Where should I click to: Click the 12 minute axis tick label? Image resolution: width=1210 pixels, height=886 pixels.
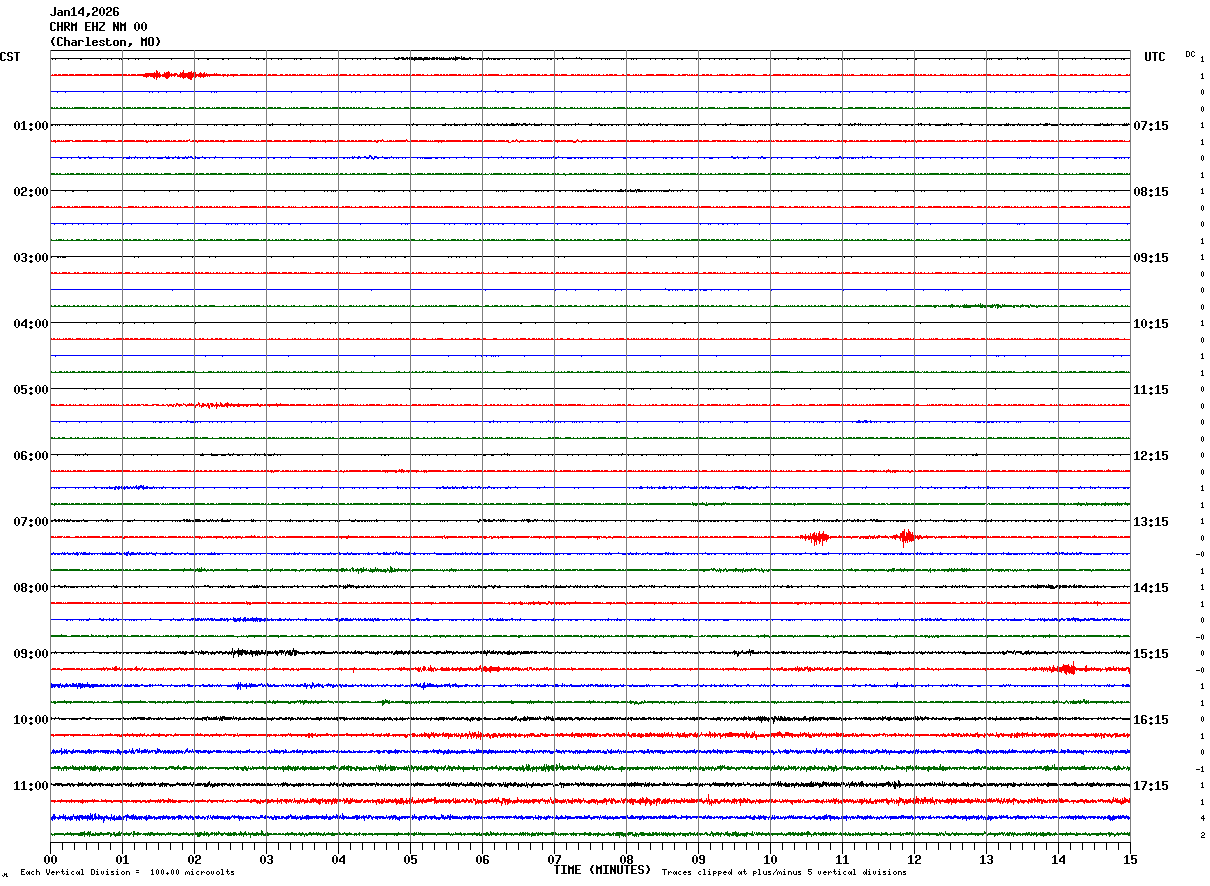point(914,859)
